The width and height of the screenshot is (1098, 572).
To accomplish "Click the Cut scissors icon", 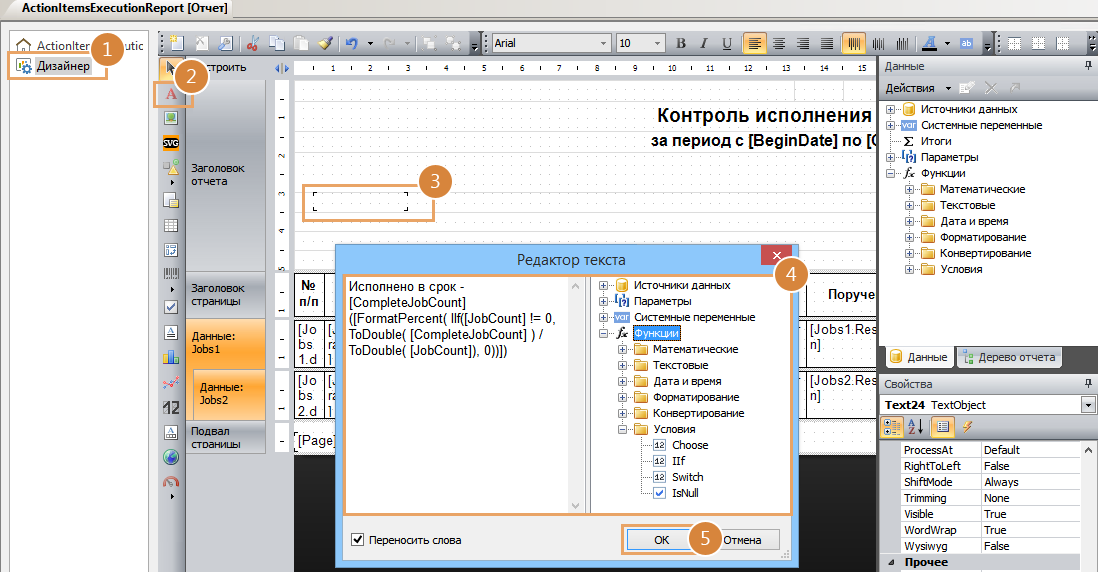I will click(253, 44).
